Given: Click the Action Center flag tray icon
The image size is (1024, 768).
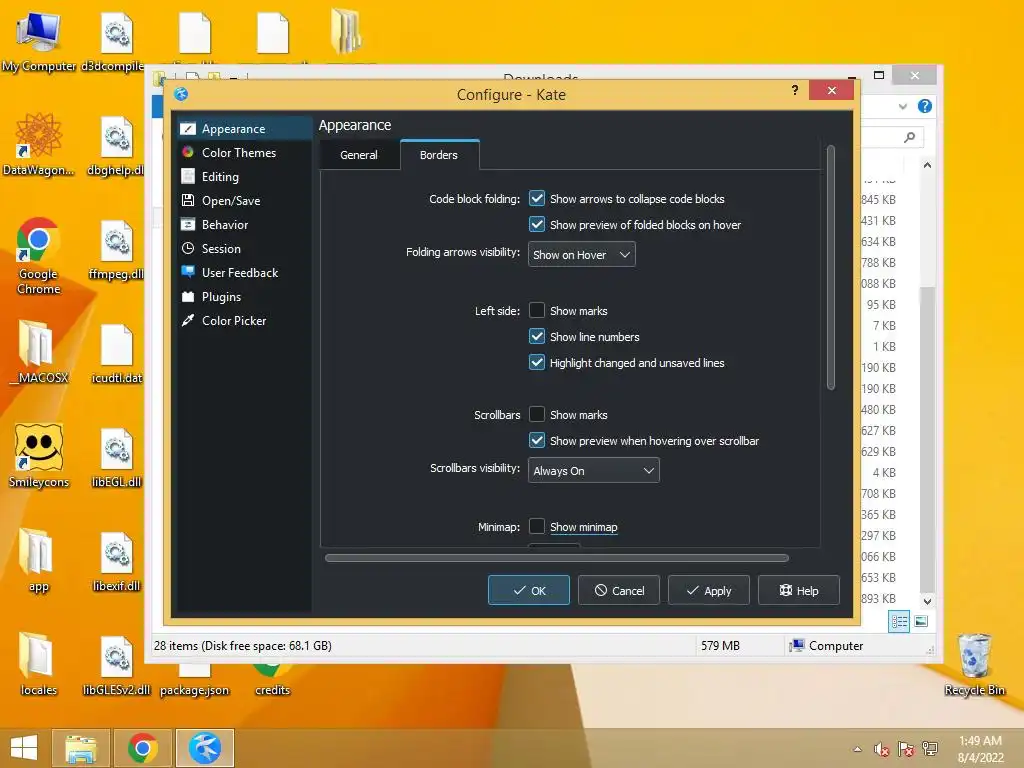Looking at the screenshot, I should coord(906,750).
